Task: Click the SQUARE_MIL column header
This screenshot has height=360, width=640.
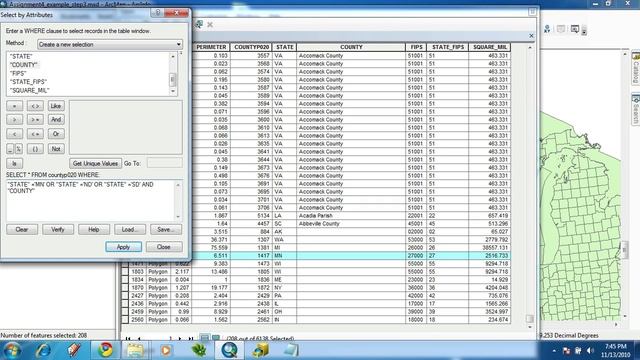Action: pyautogui.click(x=489, y=47)
